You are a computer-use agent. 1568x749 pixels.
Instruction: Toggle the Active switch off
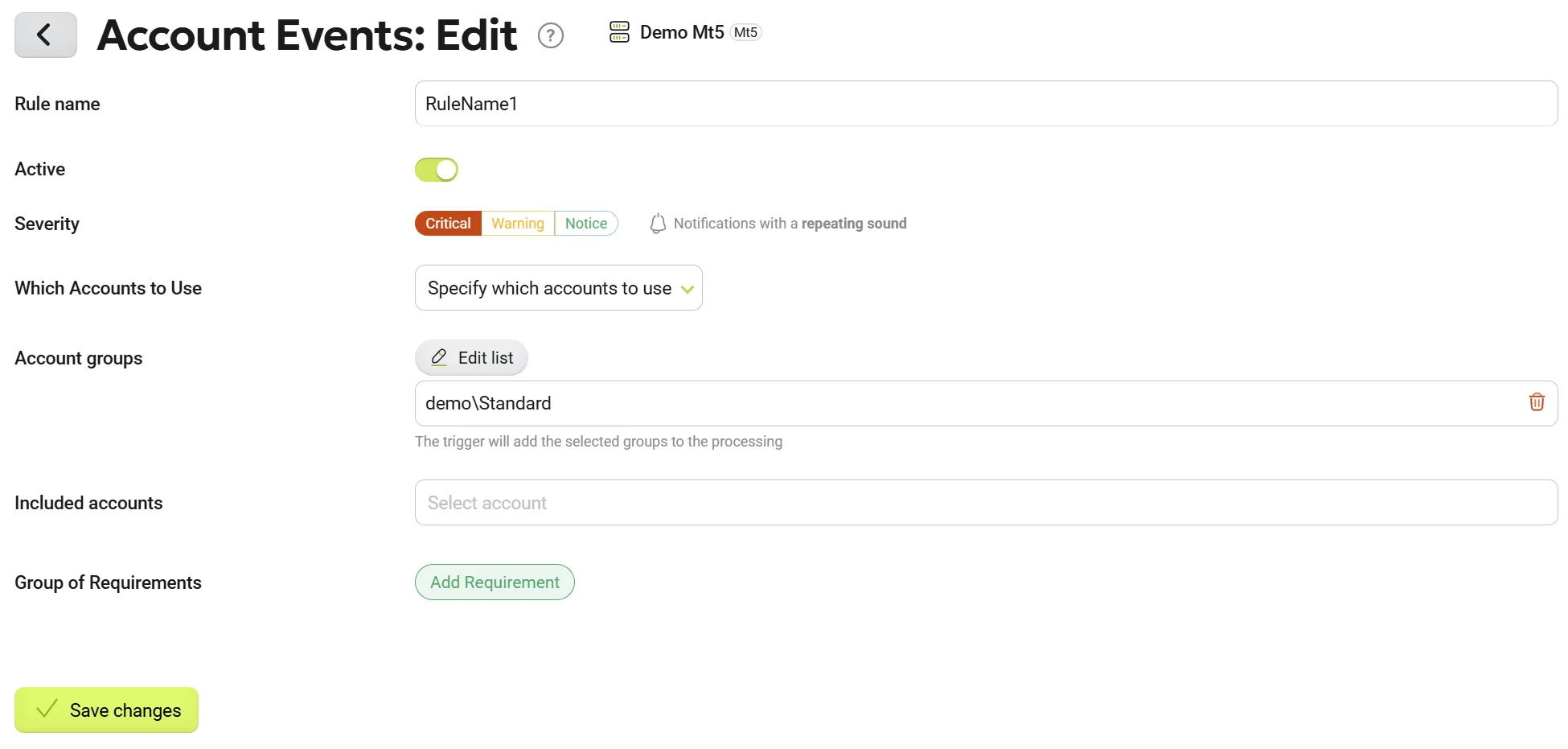(x=437, y=170)
